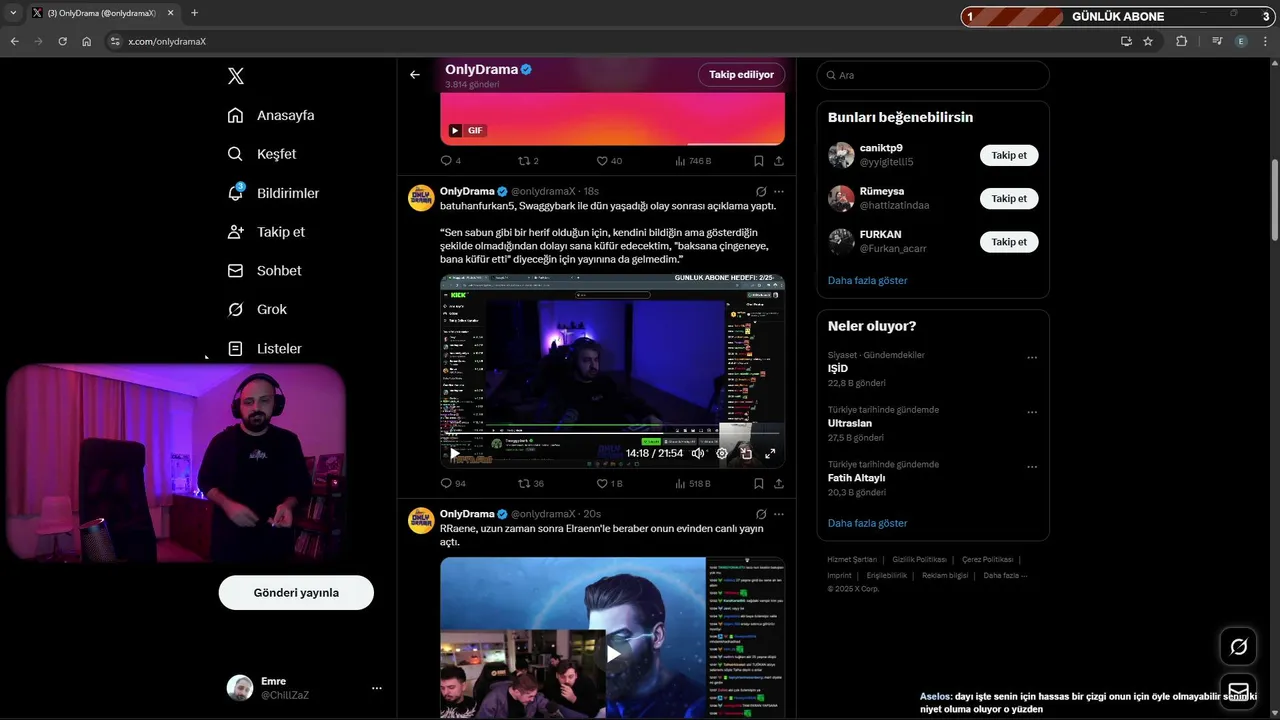Go back with the profile back arrow
1280x720 pixels.
click(x=415, y=75)
